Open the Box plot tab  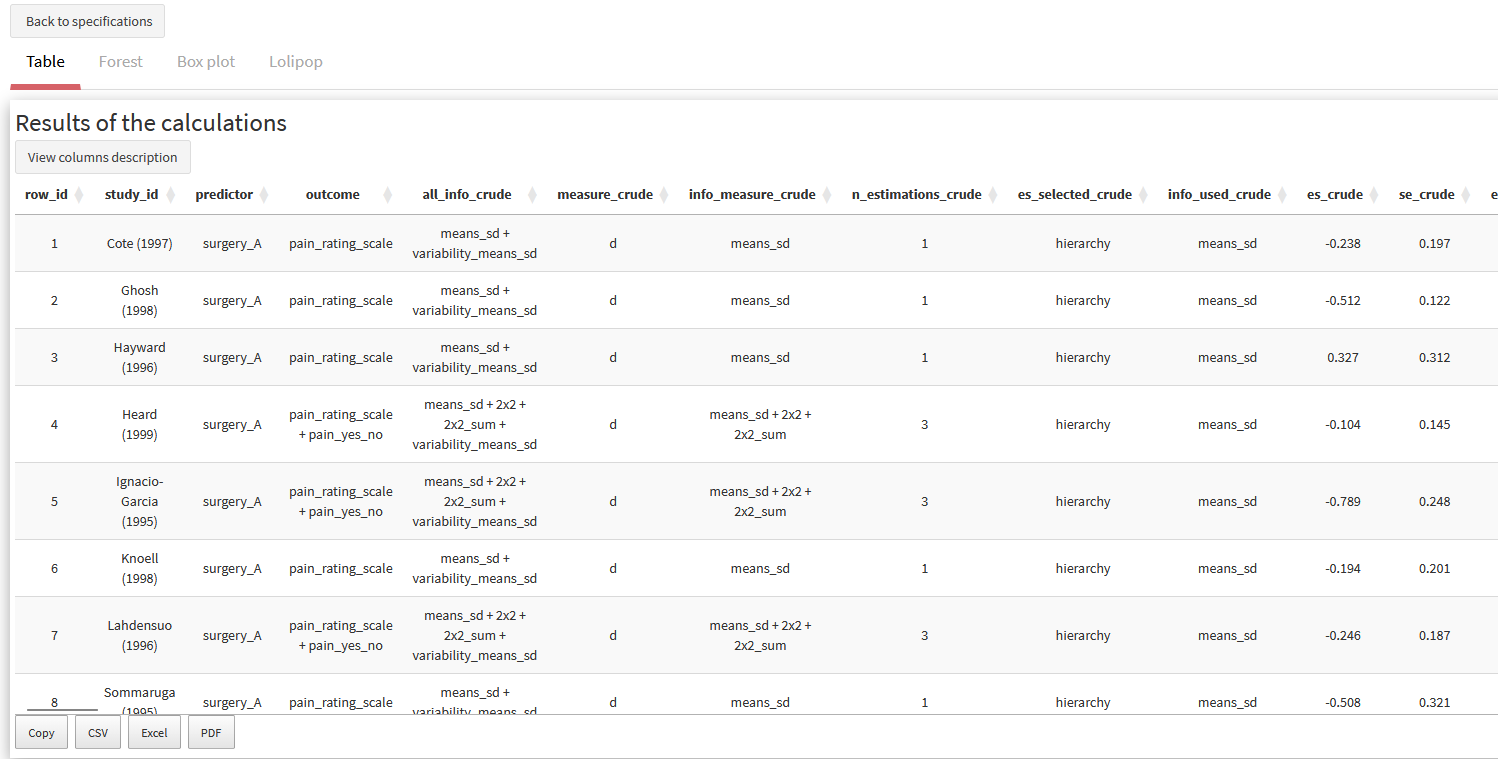206,62
